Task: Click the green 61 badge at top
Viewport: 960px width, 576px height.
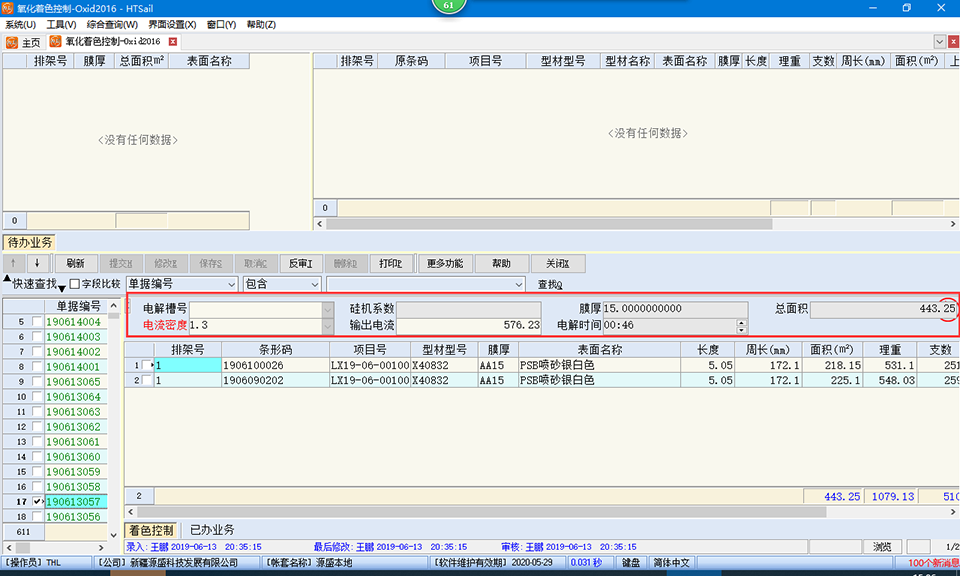Action: 447,5
